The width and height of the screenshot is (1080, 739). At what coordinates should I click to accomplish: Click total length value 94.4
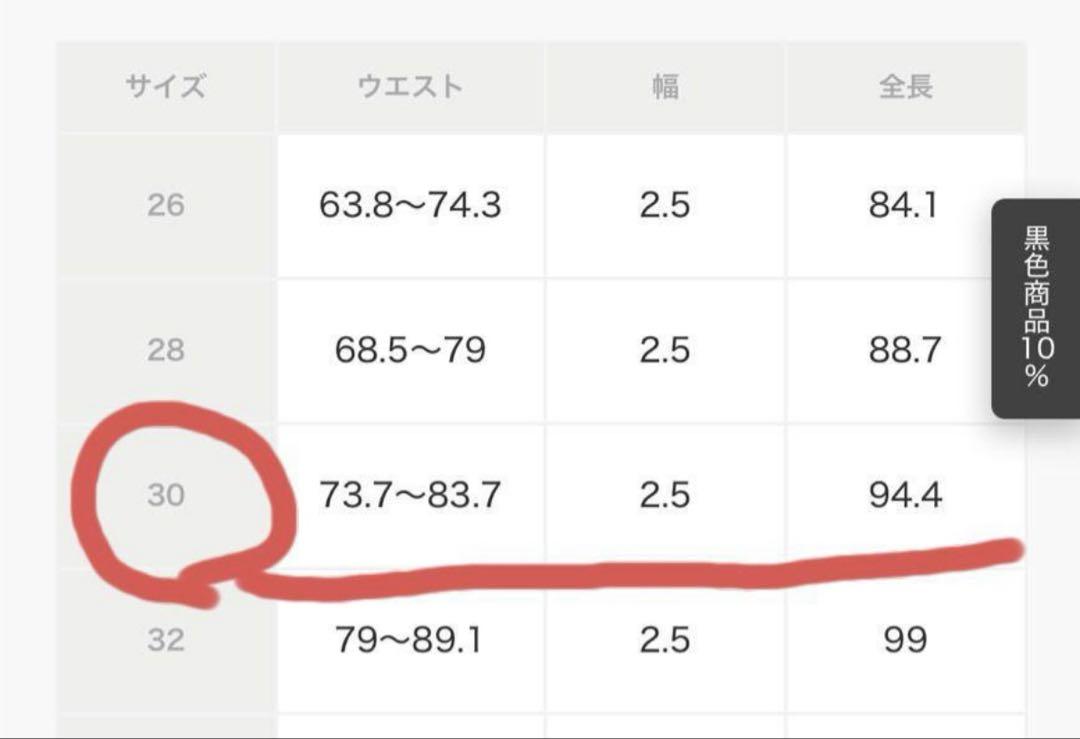[x=905, y=495]
